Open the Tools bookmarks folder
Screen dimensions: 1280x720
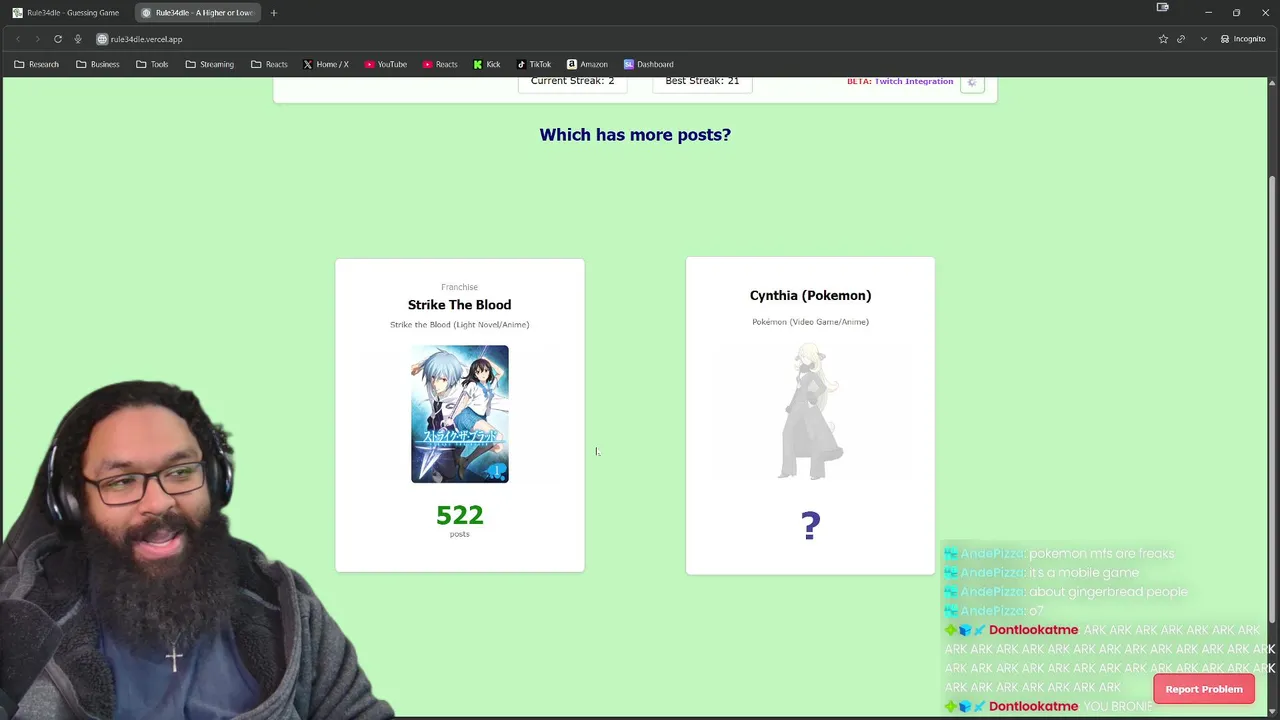click(x=152, y=64)
